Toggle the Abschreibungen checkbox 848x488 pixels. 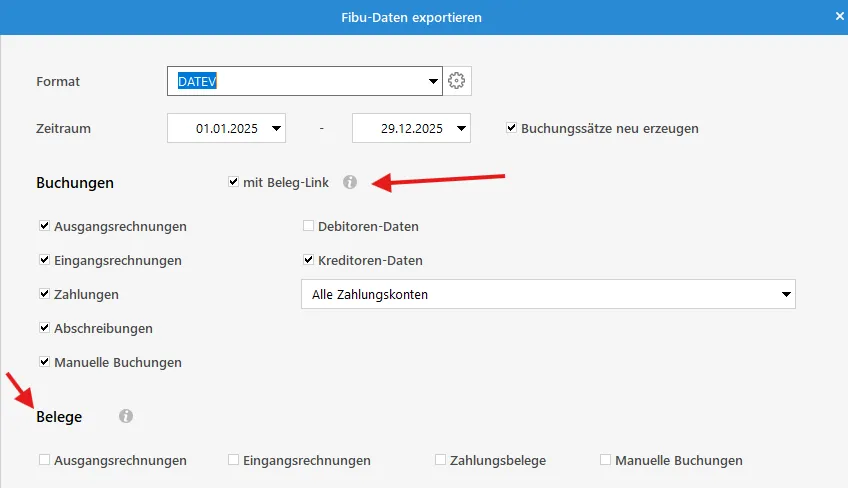pyautogui.click(x=45, y=328)
